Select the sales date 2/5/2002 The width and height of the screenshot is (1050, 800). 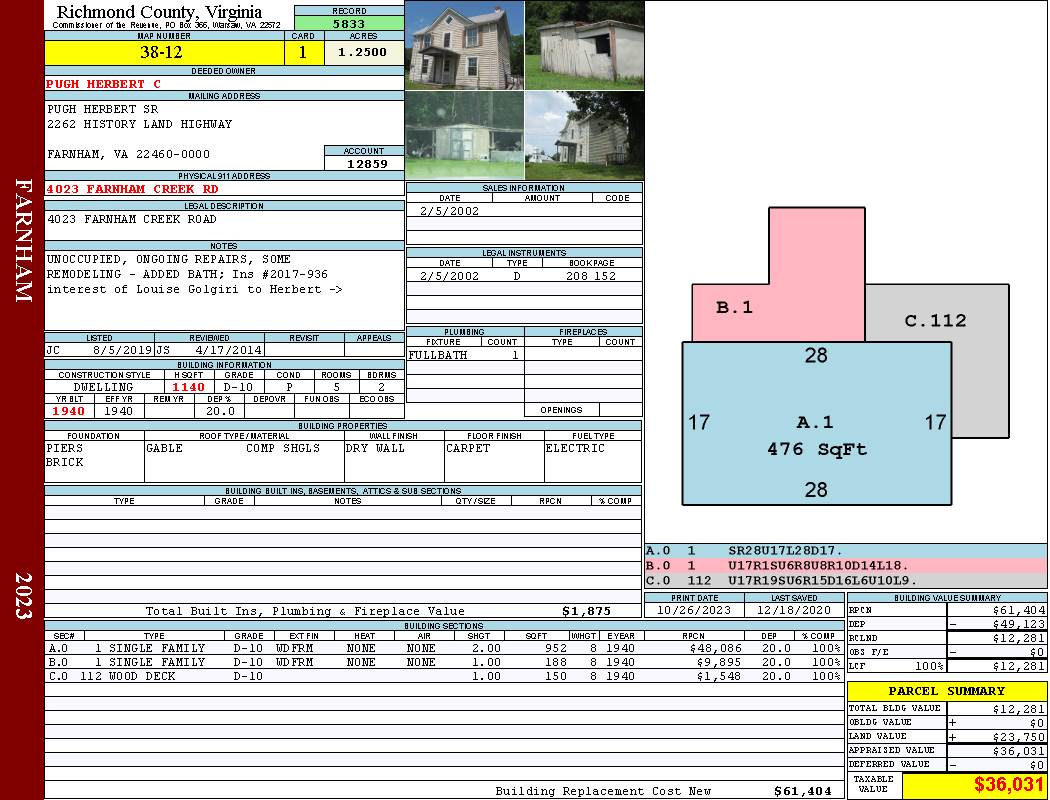coord(449,211)
